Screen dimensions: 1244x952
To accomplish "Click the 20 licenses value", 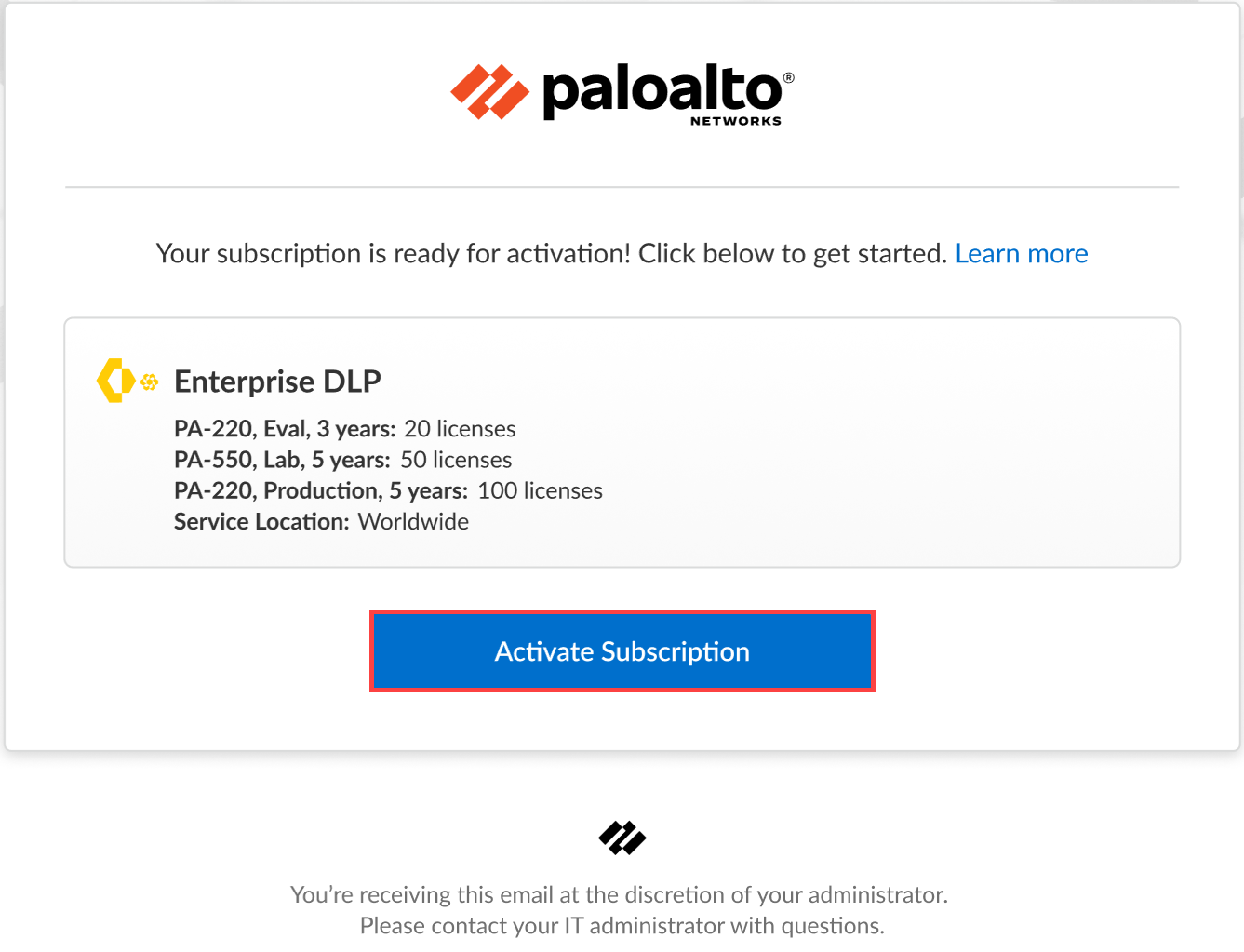I will [x=460, y=429].
